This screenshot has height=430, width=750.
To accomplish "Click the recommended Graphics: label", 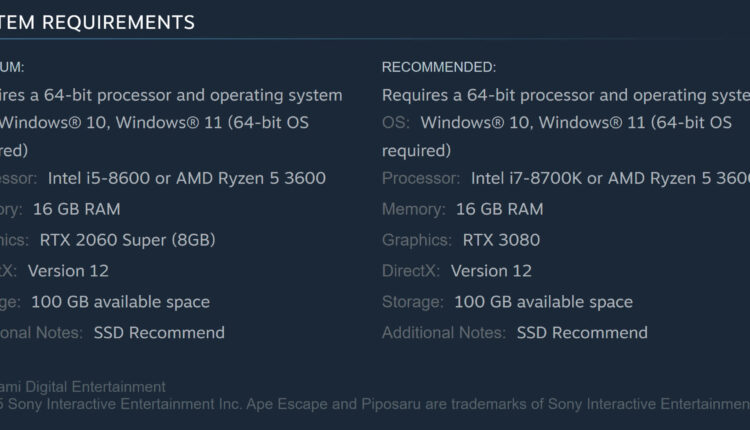I will (417, 240).
